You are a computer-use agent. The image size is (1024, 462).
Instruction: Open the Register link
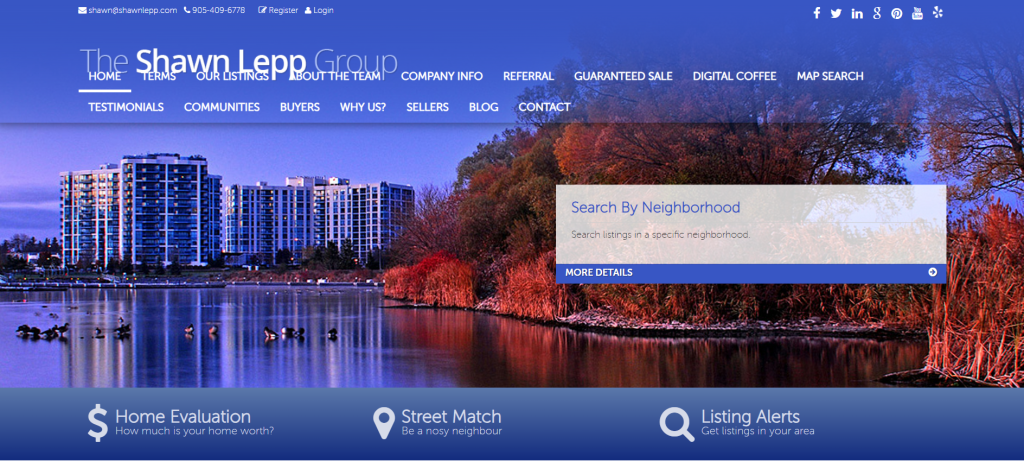(x=283, y=10)
